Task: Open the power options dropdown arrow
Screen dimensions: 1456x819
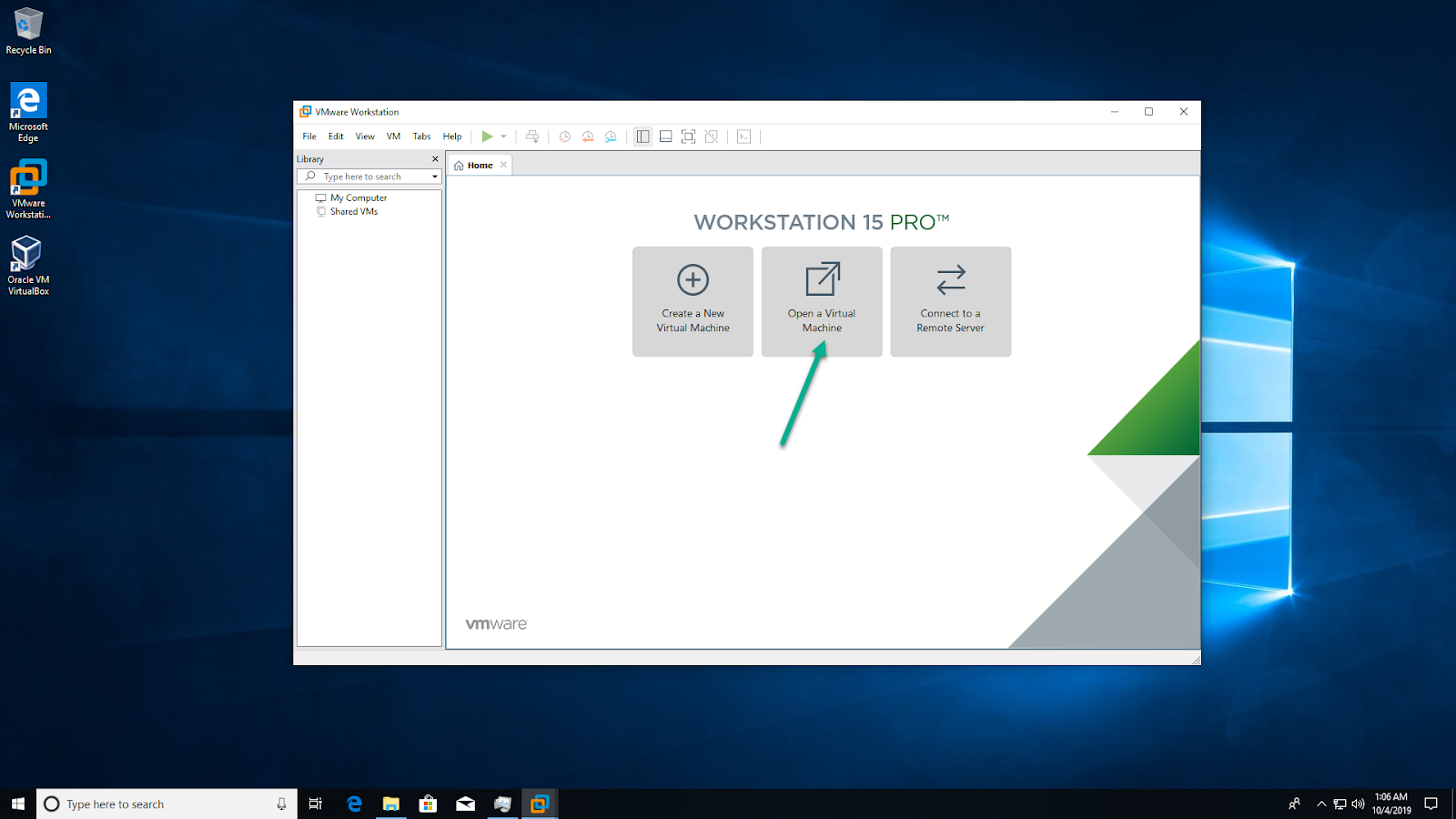Action: click(x=503, y=136)
